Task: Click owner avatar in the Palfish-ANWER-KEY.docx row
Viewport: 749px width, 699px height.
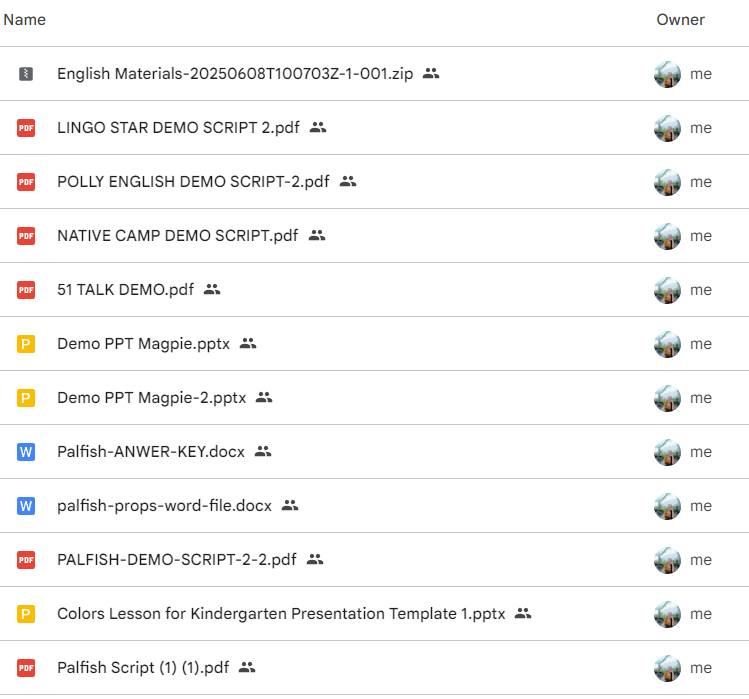Action: (x=667, y=452)
